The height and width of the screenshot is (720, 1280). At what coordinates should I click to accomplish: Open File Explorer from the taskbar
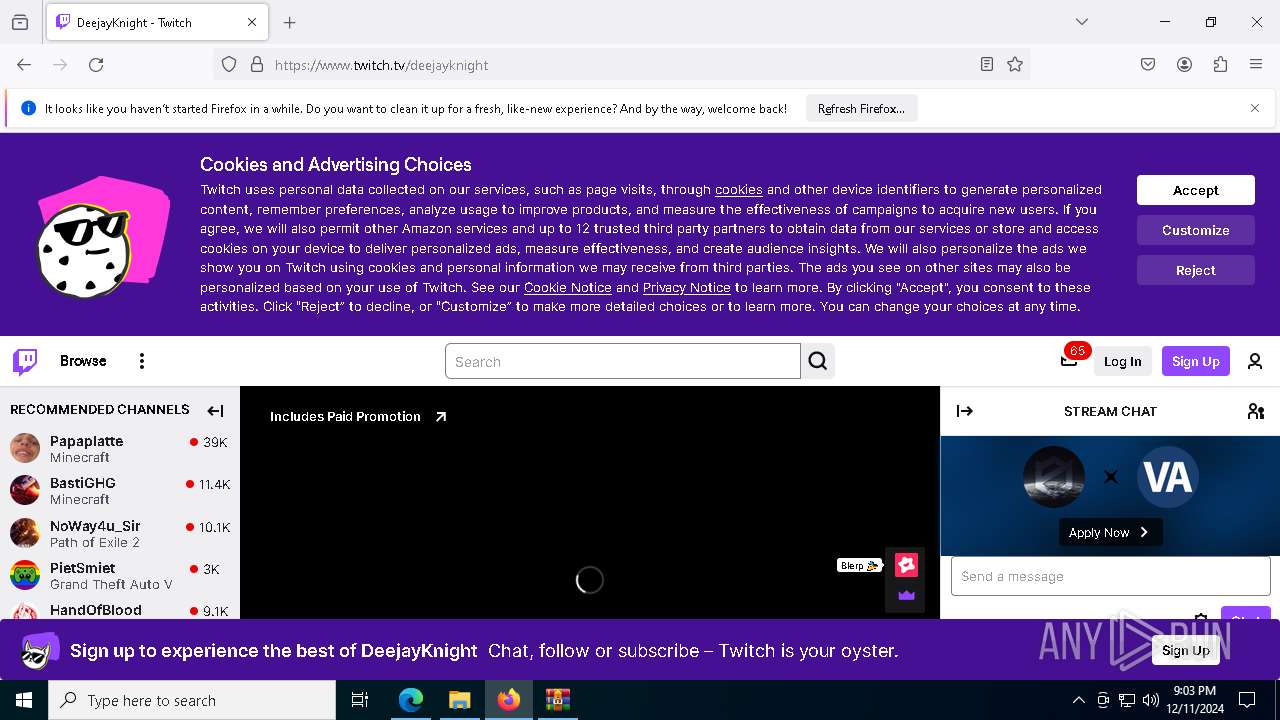[459, 700]
